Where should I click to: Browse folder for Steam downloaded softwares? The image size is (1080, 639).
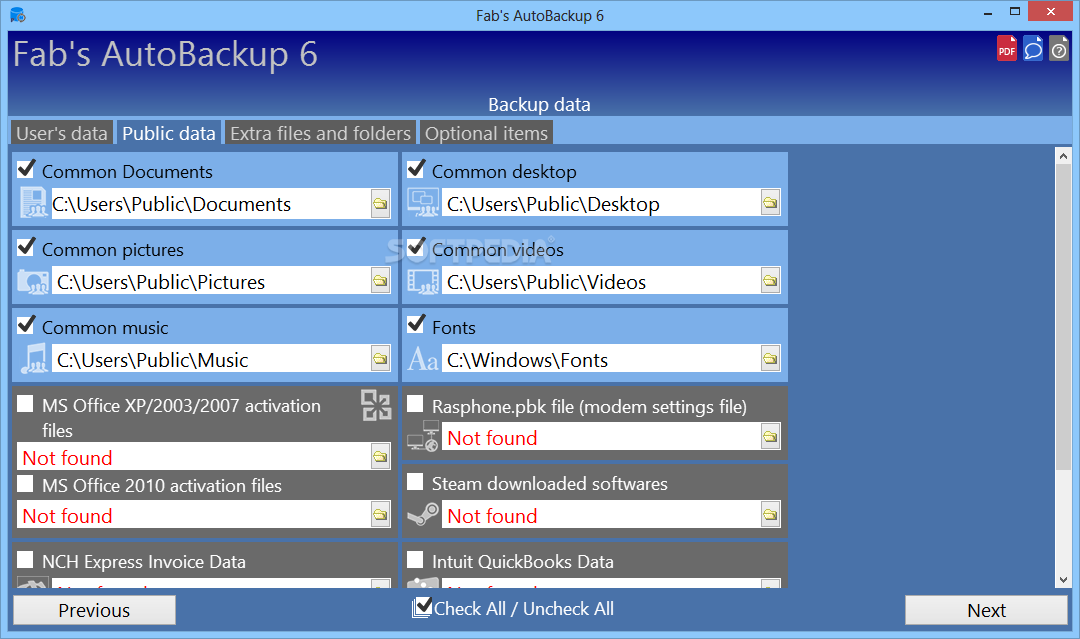pos(770,514)
